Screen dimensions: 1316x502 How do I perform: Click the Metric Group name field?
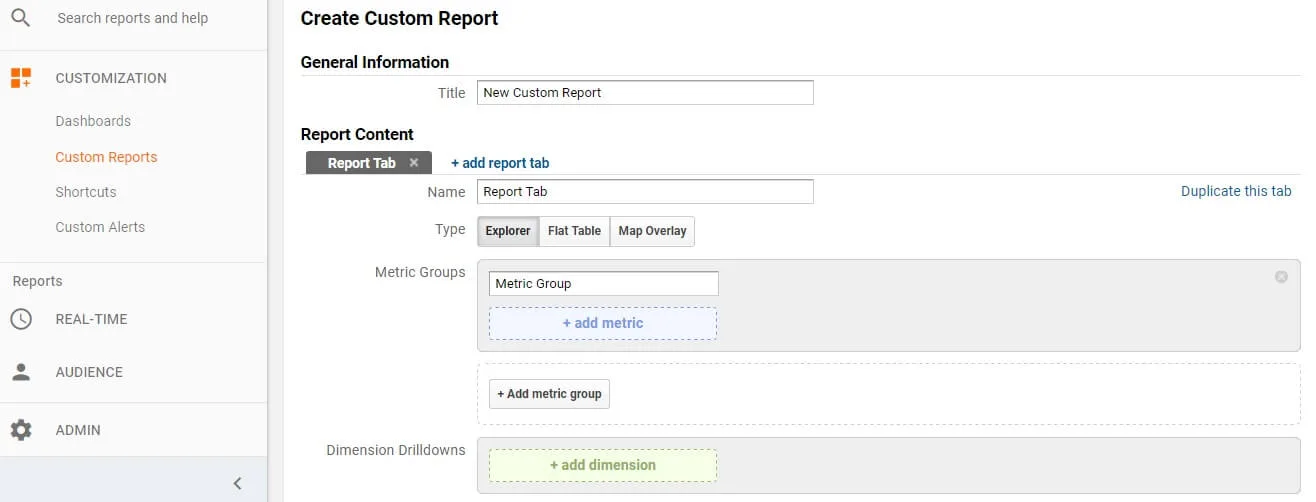click(x=603, y=283)
